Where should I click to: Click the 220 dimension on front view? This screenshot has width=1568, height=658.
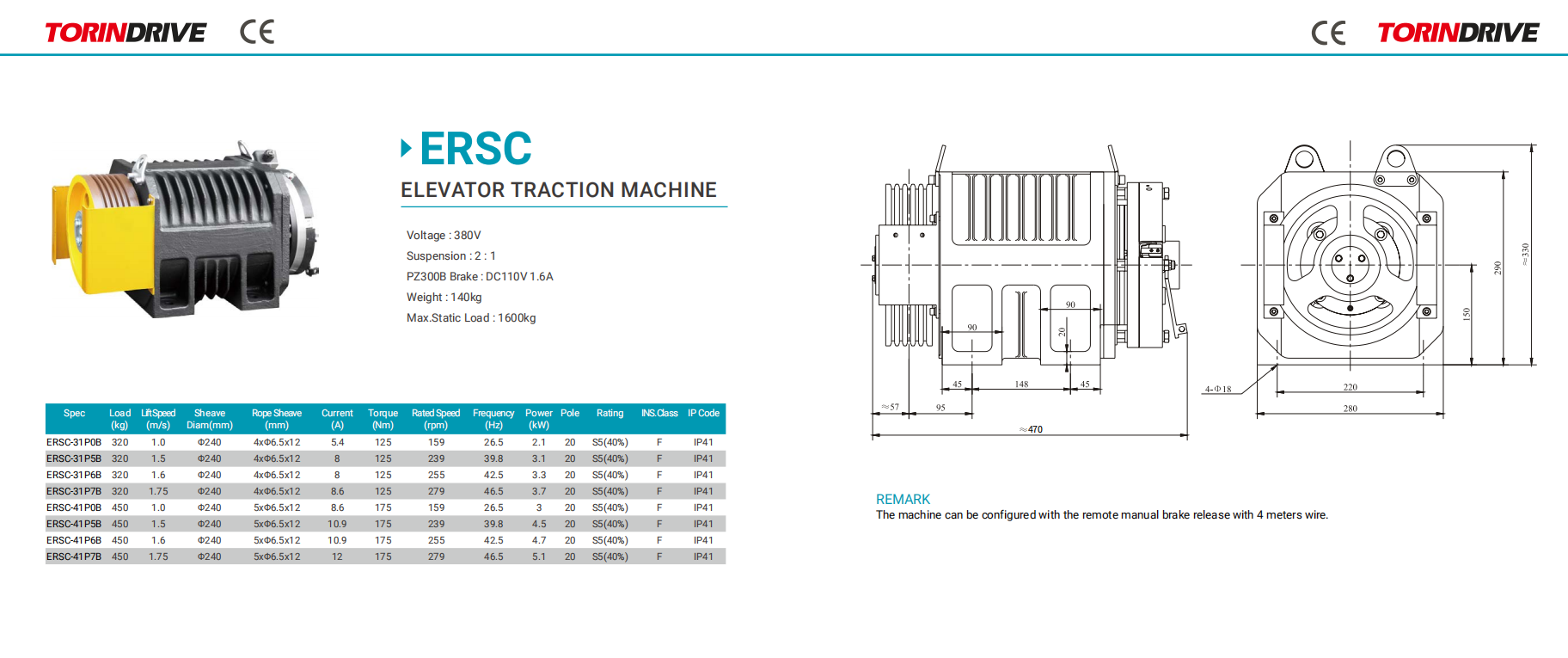point(1351,387)
